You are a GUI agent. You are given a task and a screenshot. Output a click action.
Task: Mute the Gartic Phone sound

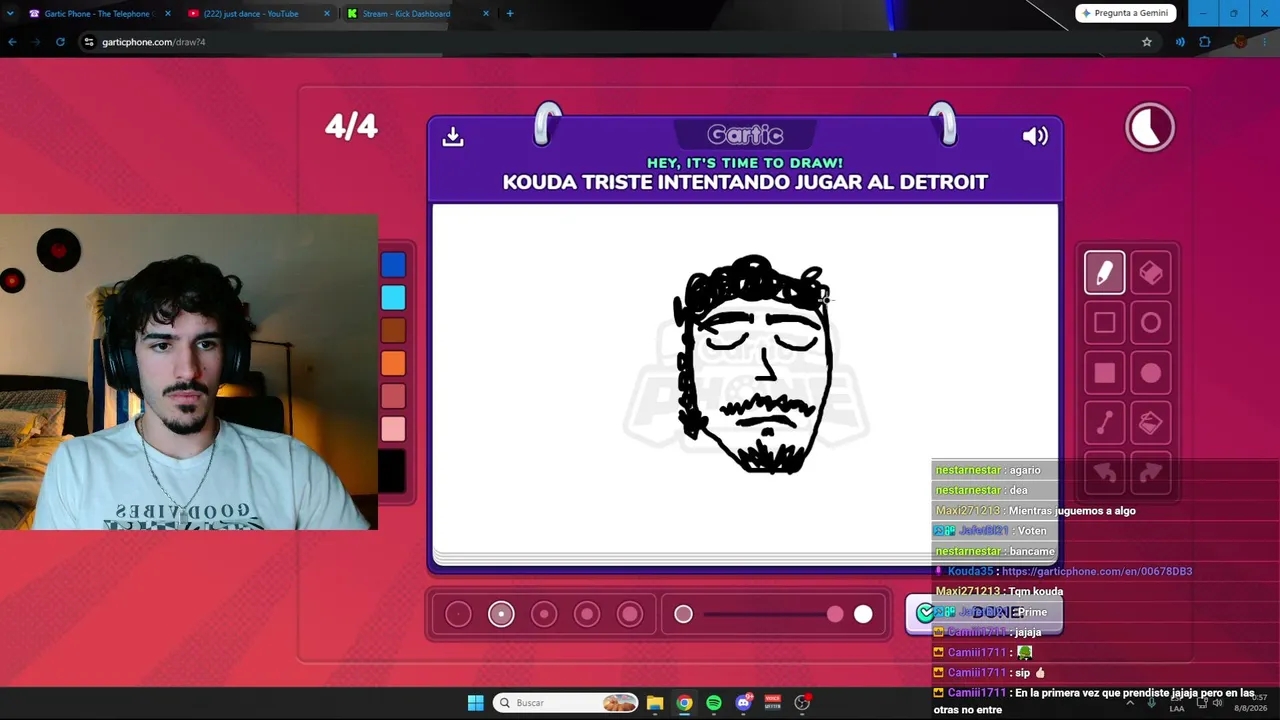pos(1035,136)
